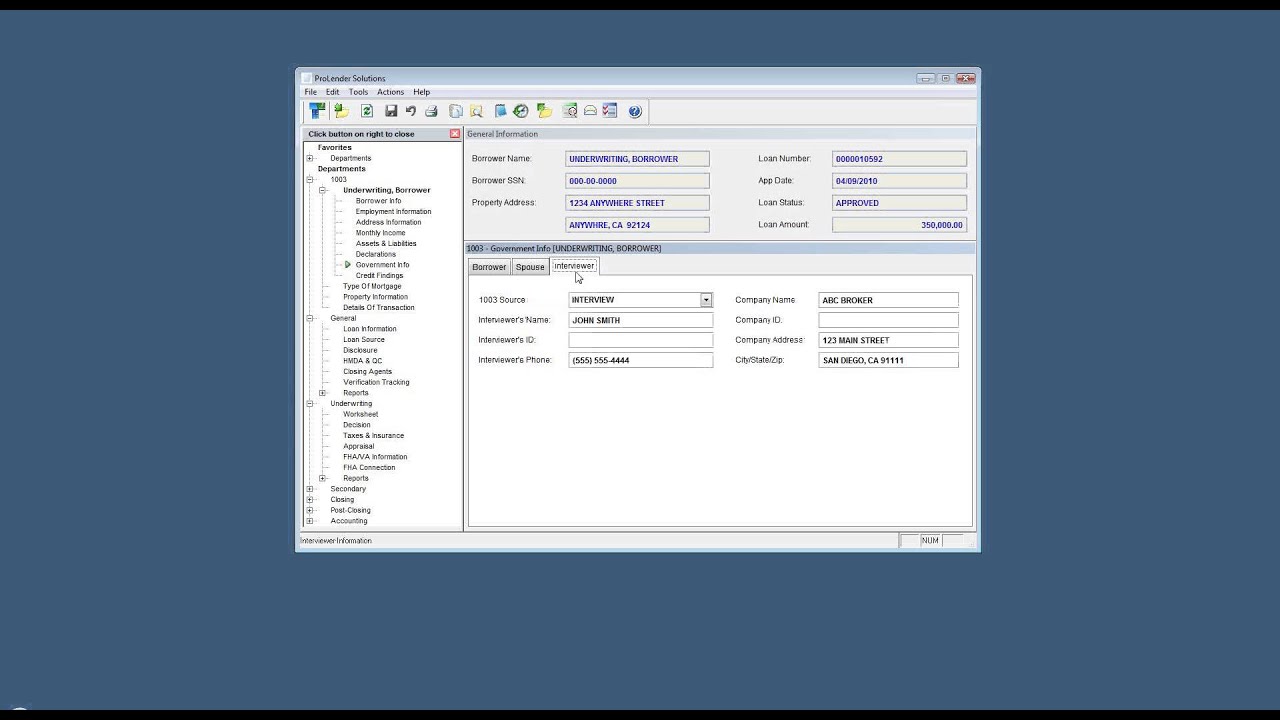
Task: Click the printer toolbar icon
Action: pyautogui.click(x=431, y=111)
